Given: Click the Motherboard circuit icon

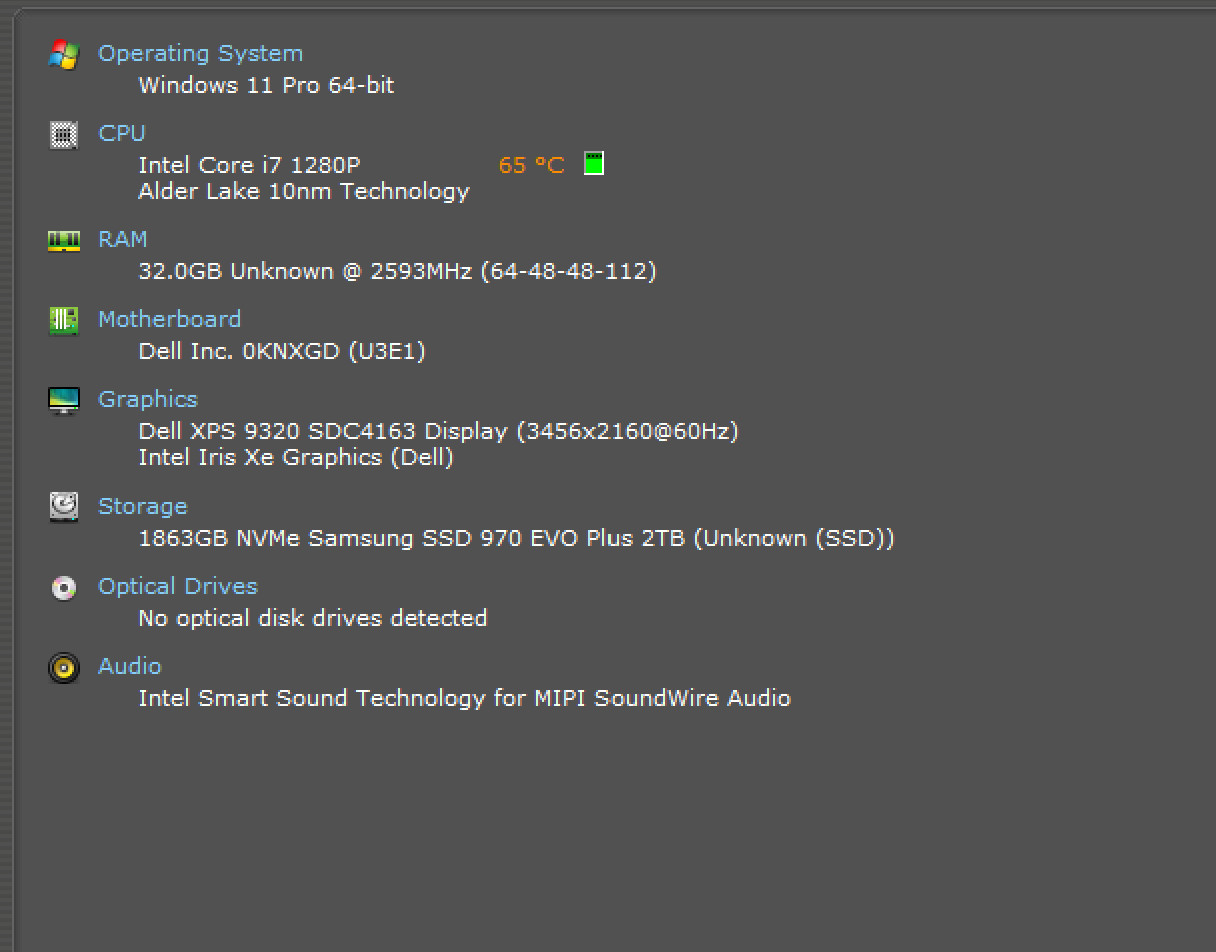Looking at the screenshot, I should click(x=64, y=320).
